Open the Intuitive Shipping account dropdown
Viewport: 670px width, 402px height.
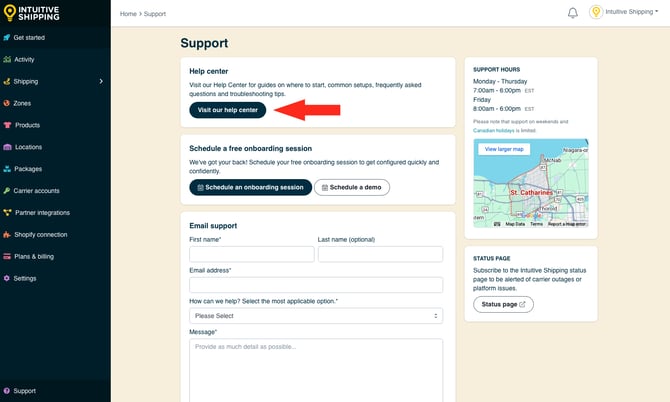[624, 13]
